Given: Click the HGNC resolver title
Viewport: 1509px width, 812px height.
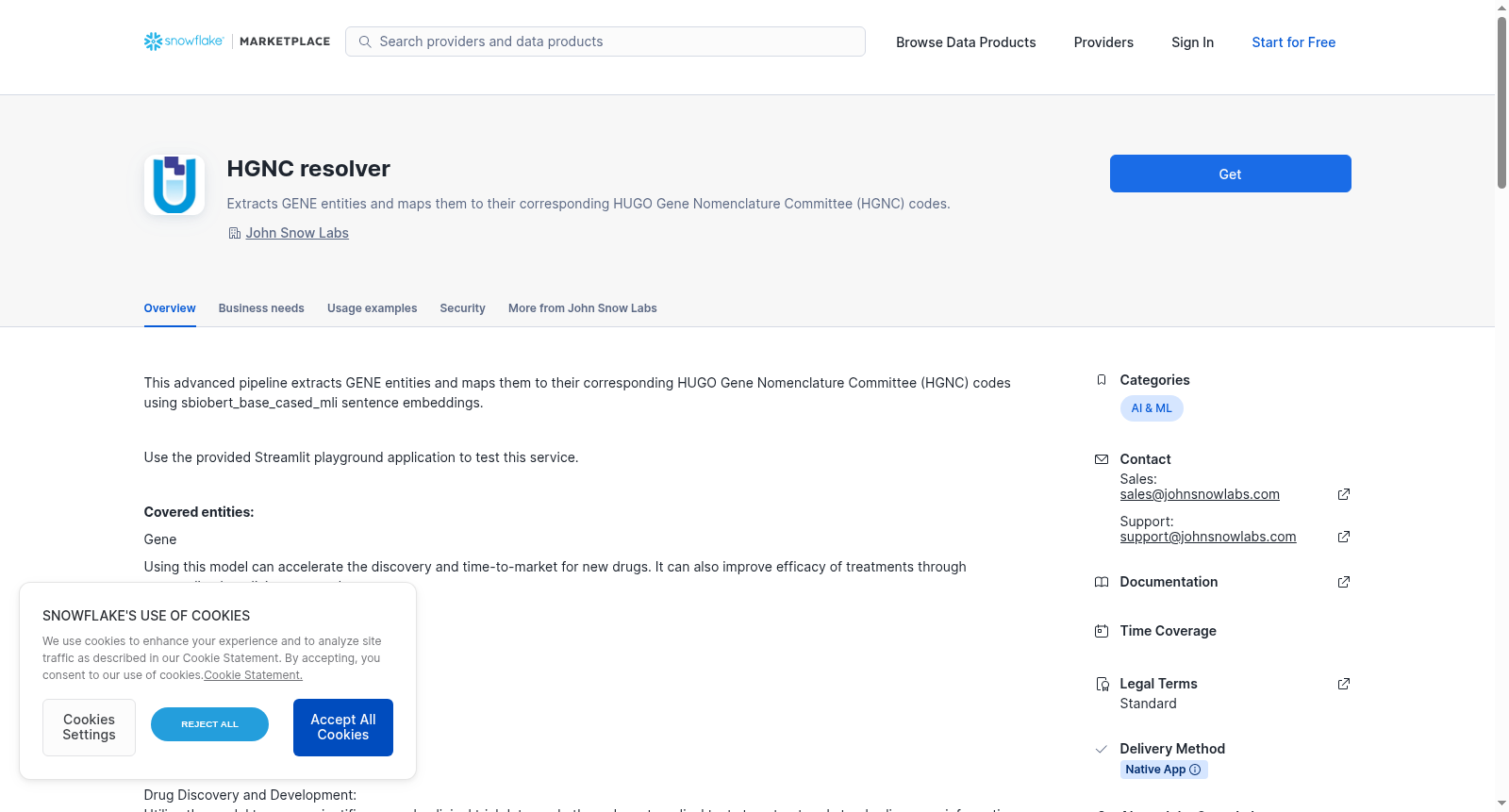Looking at the screenshot, I should click(308, 169).
